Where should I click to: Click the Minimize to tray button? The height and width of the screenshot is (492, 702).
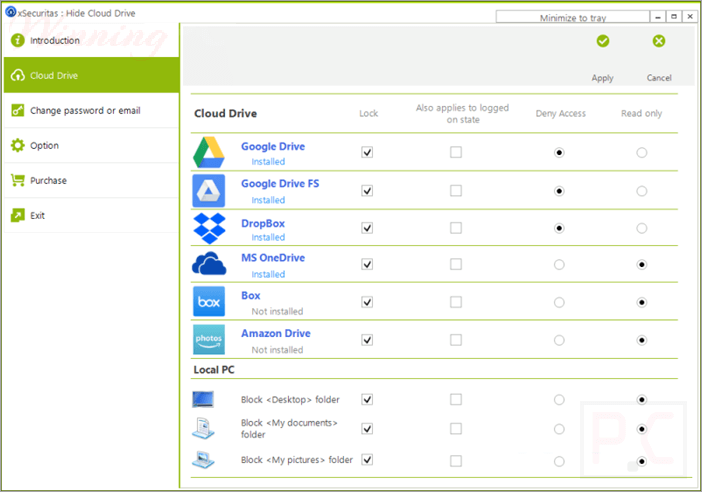(x=573, y=17)
